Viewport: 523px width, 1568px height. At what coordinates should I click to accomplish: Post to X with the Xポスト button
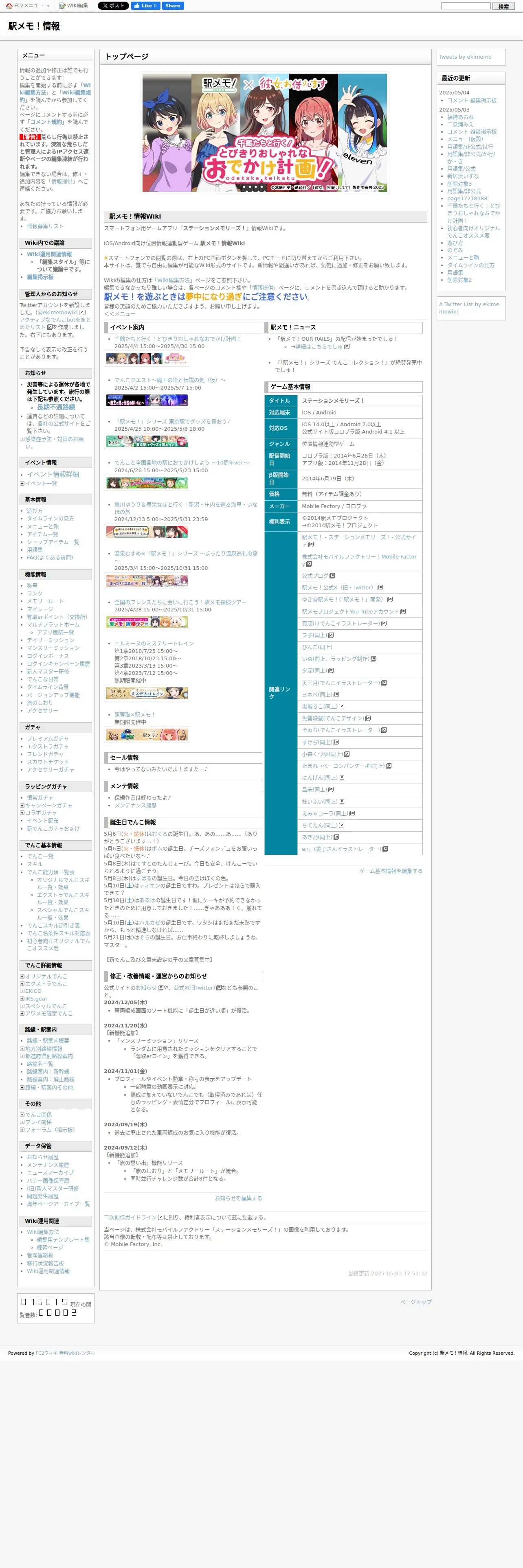point(113,5)
